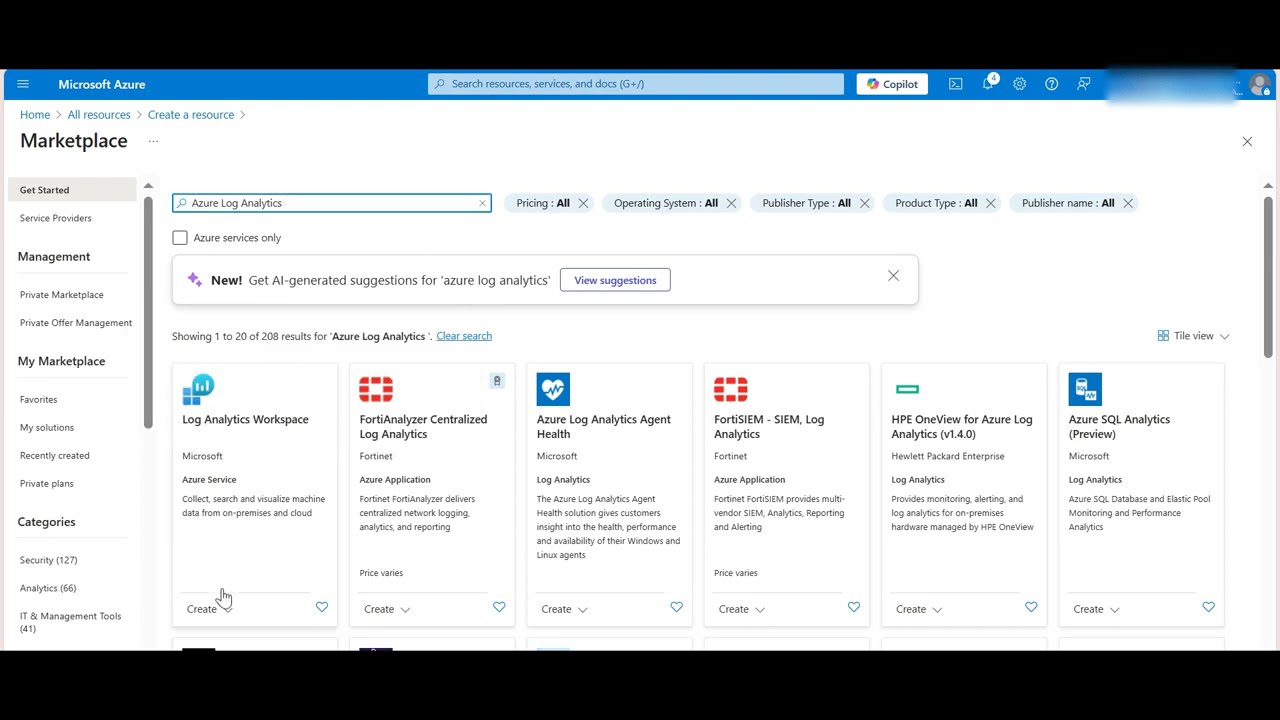Image resolution: width=1280 pixels, height=720 pixels.
Task: Click the FortiSIEM product logo
Action: tap(731, 389)
